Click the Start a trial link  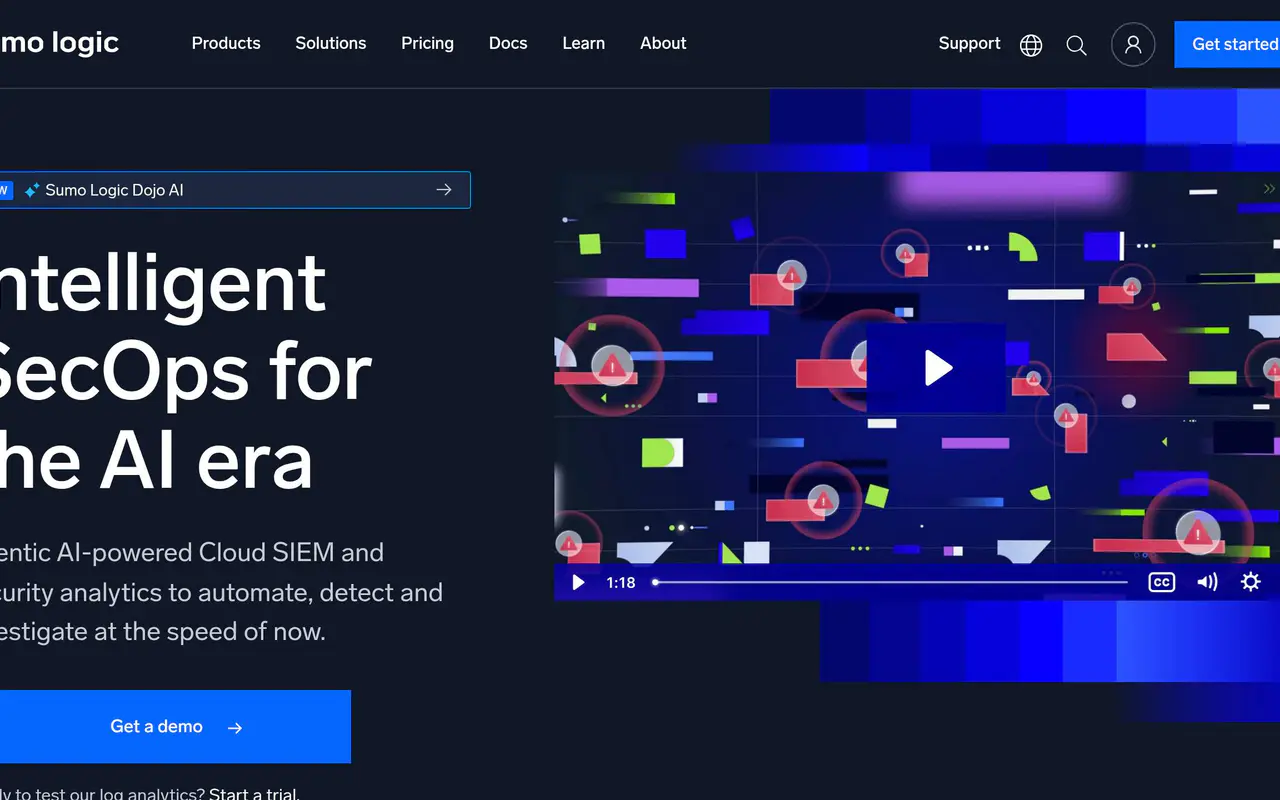(x=254, y=794)
